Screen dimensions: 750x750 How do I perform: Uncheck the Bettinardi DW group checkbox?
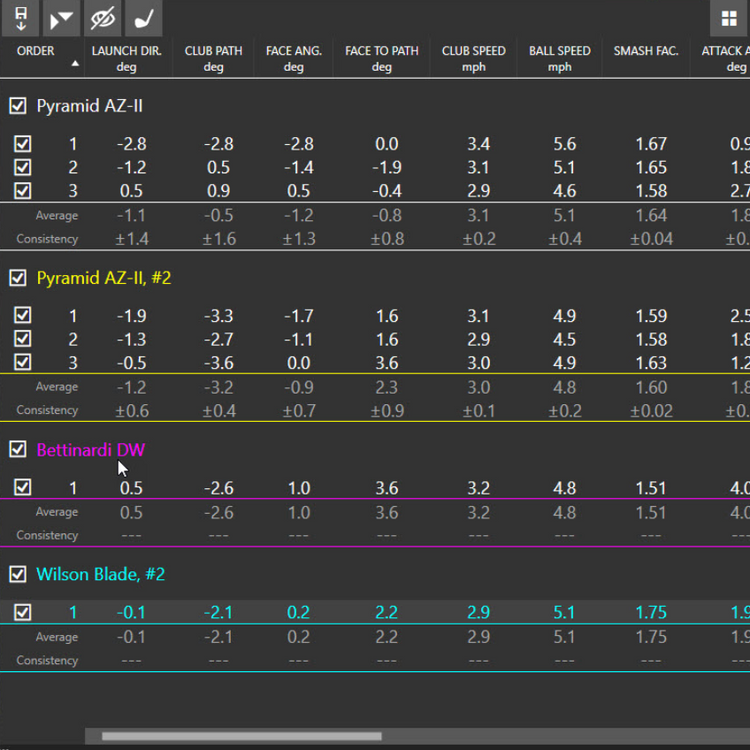point(18,450)
